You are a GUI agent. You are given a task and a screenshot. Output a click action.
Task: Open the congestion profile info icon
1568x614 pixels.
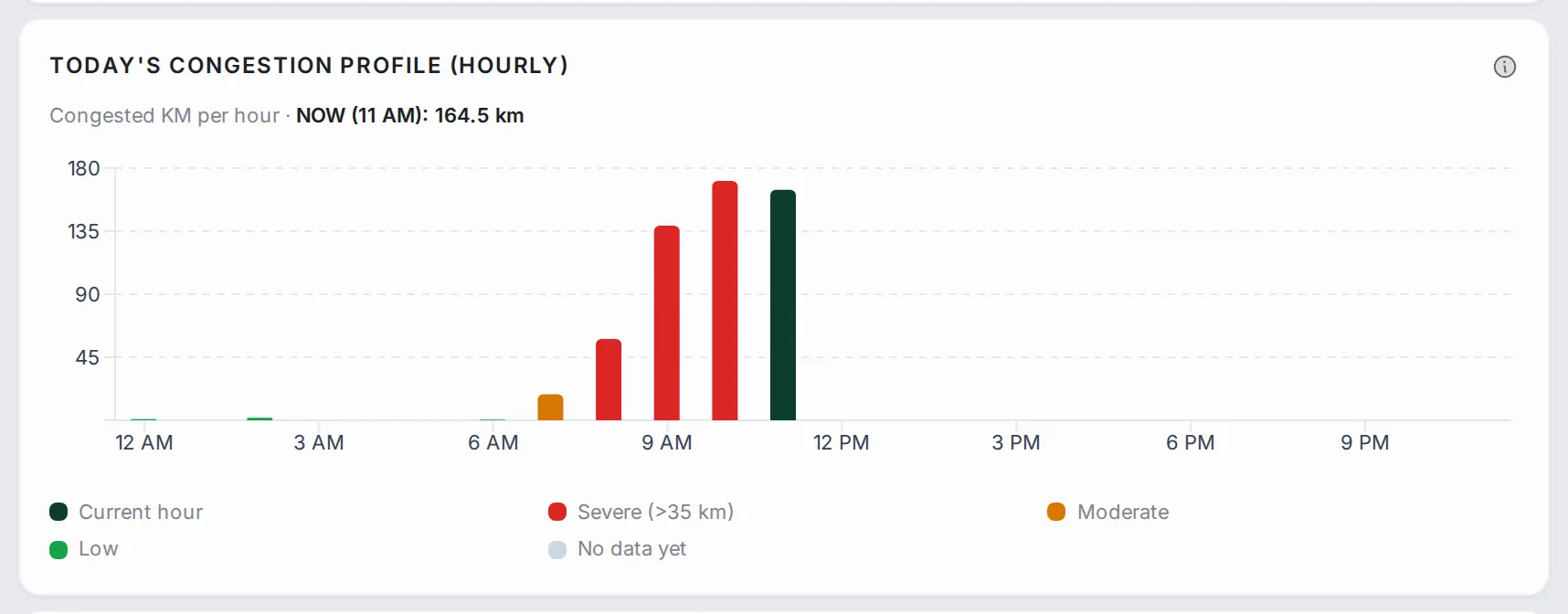1504,67
